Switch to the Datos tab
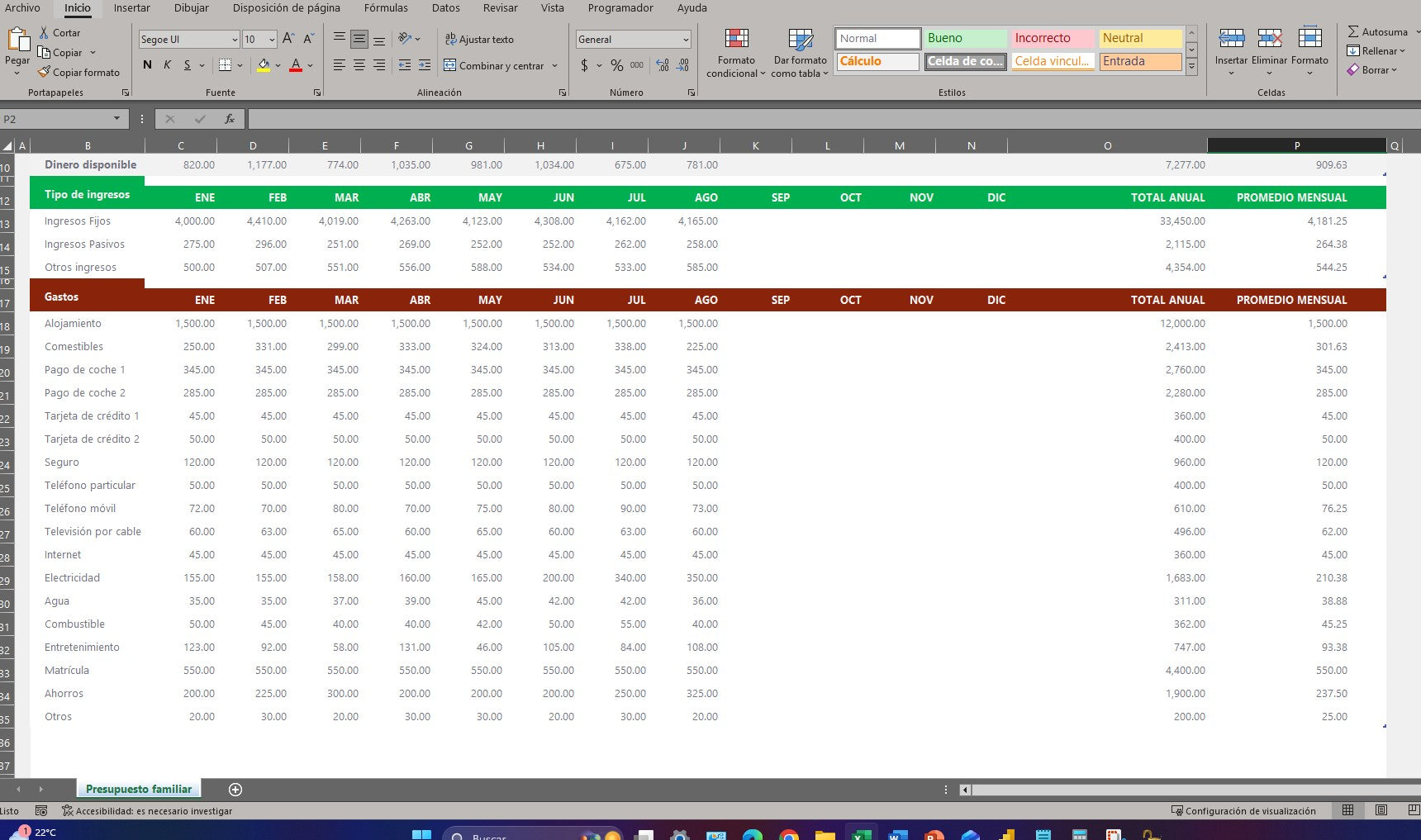 point(445,8)
